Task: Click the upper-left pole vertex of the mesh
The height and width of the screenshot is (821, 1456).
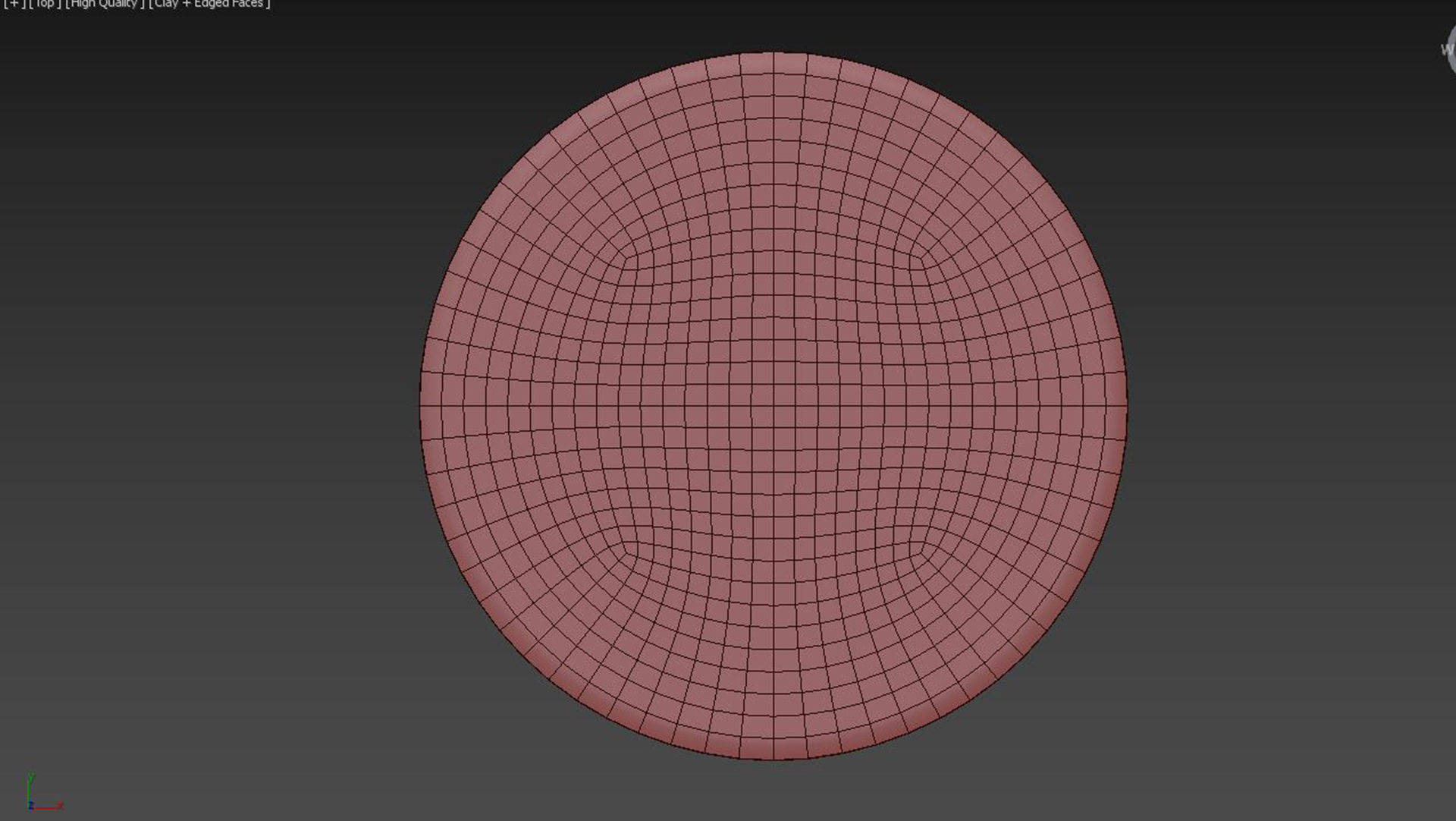Action: [627, 259]
